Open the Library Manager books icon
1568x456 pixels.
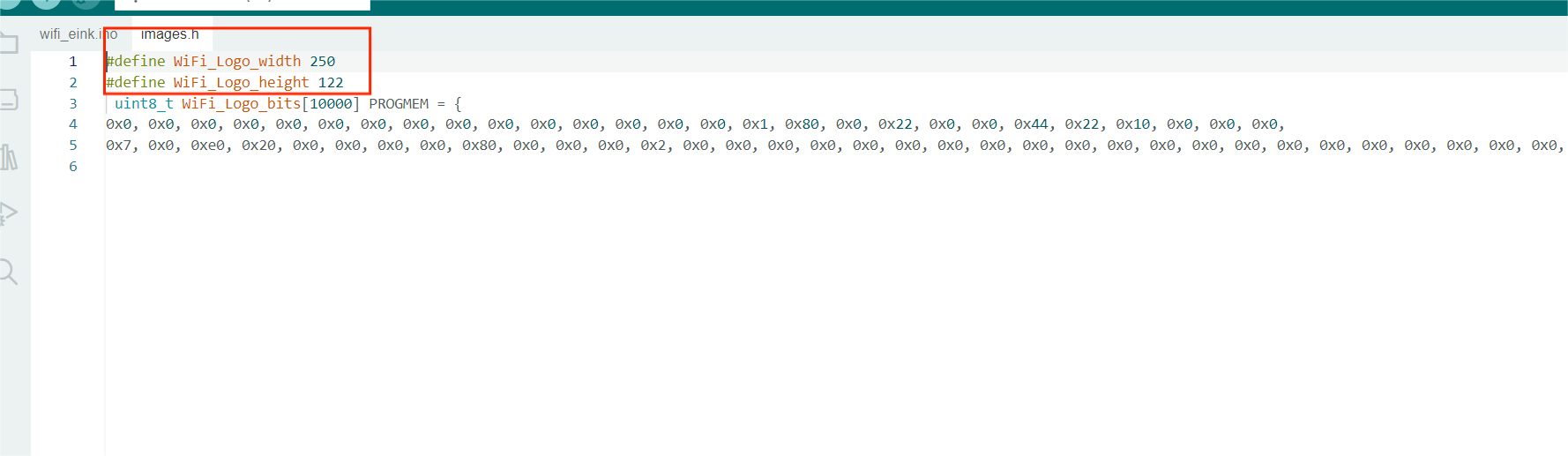pos(9,157)
